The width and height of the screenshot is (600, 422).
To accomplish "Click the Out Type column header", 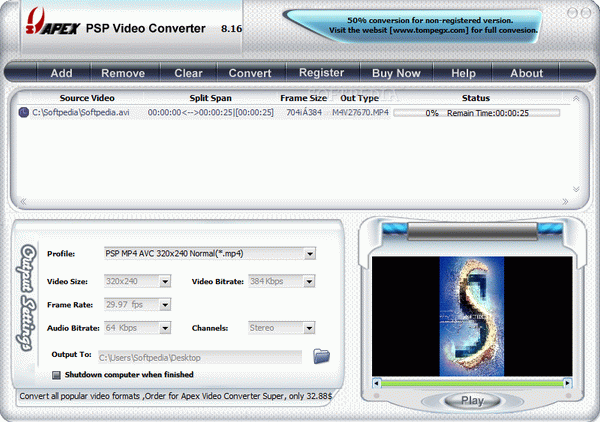I will pyautogui.click(x=359, y=98).
